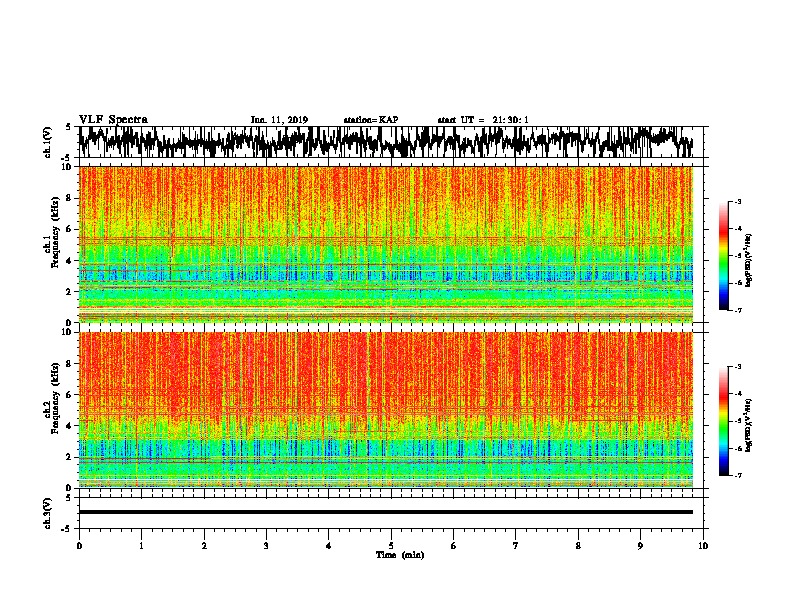This screenshot has width=792, height=612.
Task: Click inside the ch.1 spectrogram panel
Action: pos(386,244)
